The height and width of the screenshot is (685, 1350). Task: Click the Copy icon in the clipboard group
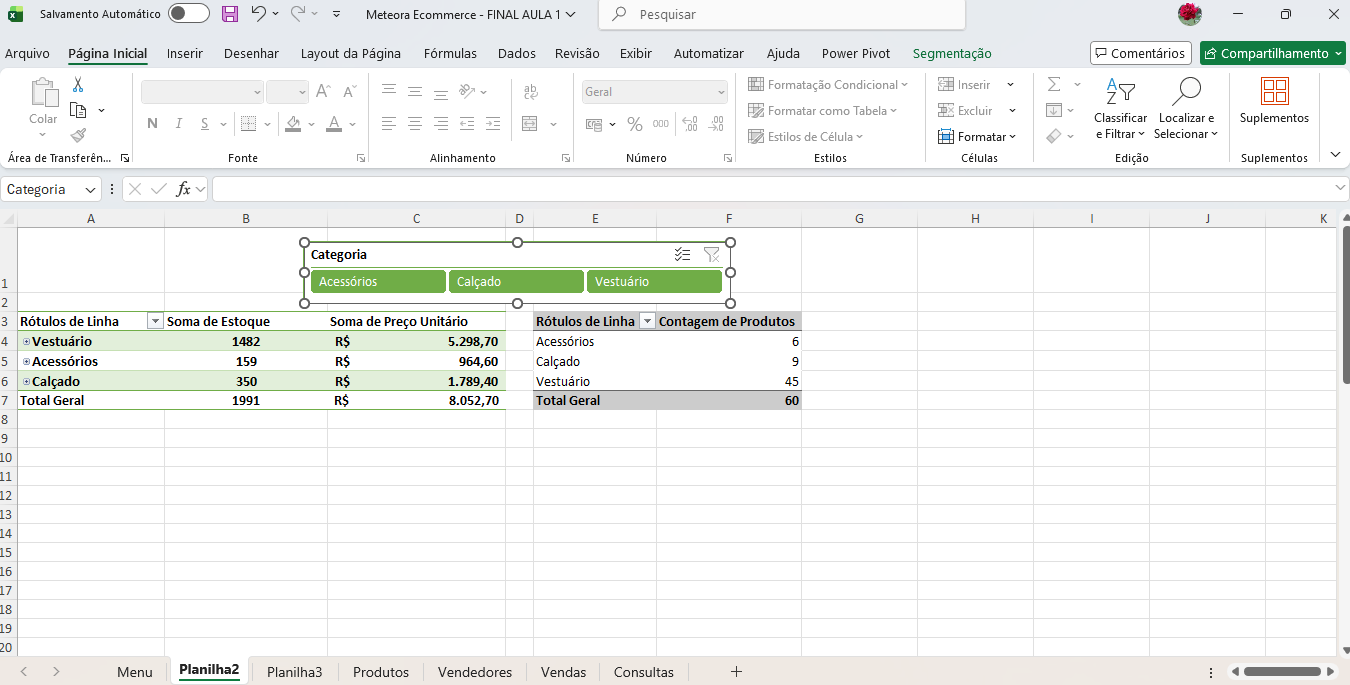[x=78, y=110]
